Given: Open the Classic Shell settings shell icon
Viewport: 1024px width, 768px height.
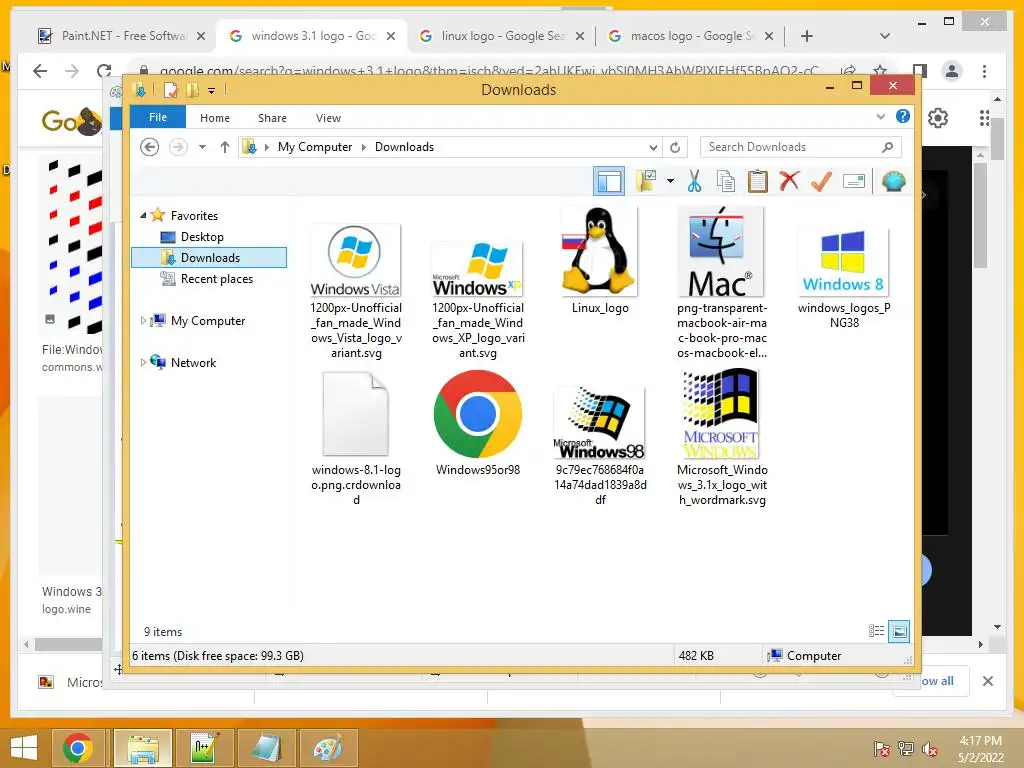Looking at the screenshot, I should (x=893, y=181).
